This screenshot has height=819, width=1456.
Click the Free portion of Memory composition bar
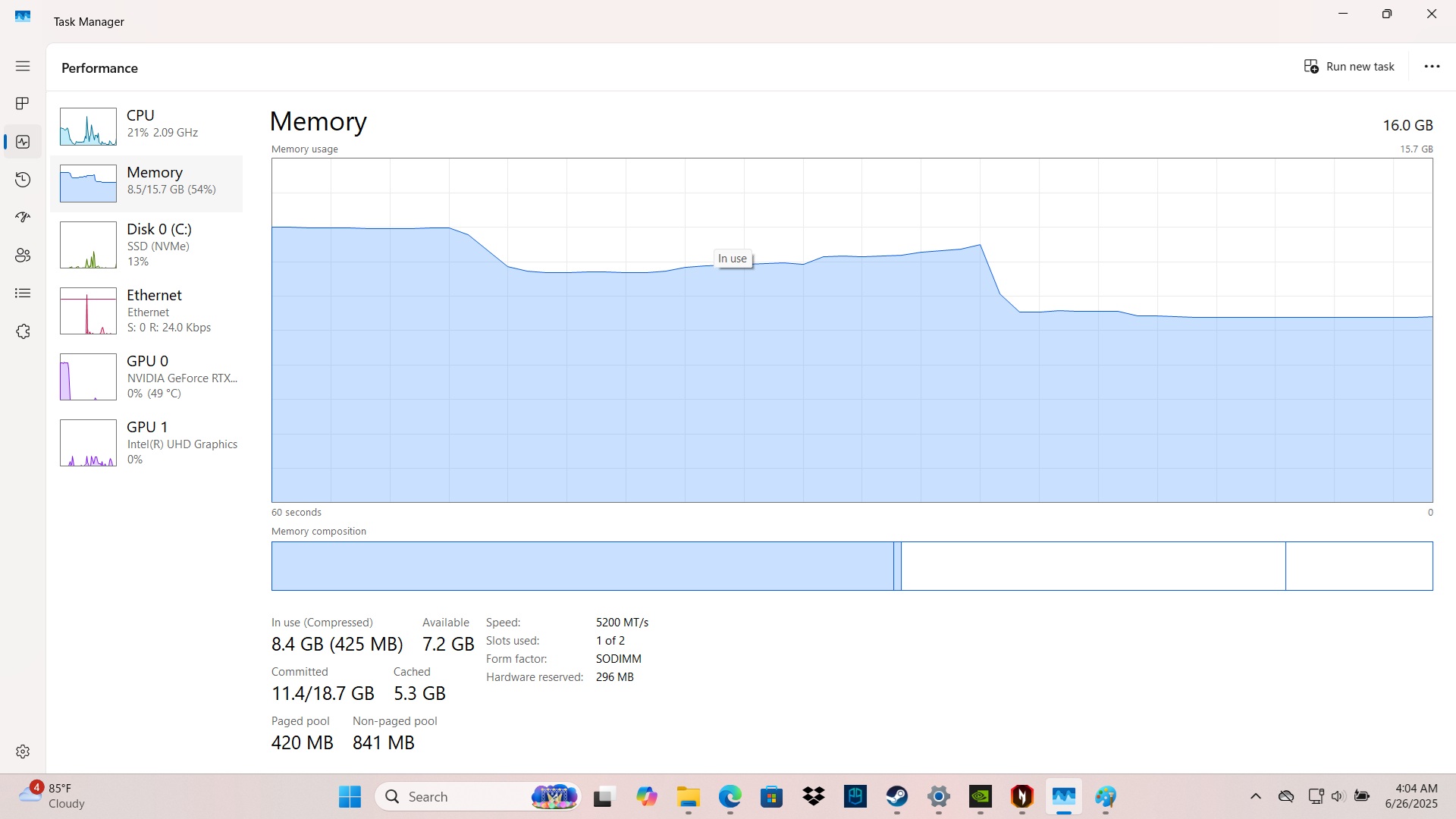click(1359, 566)
